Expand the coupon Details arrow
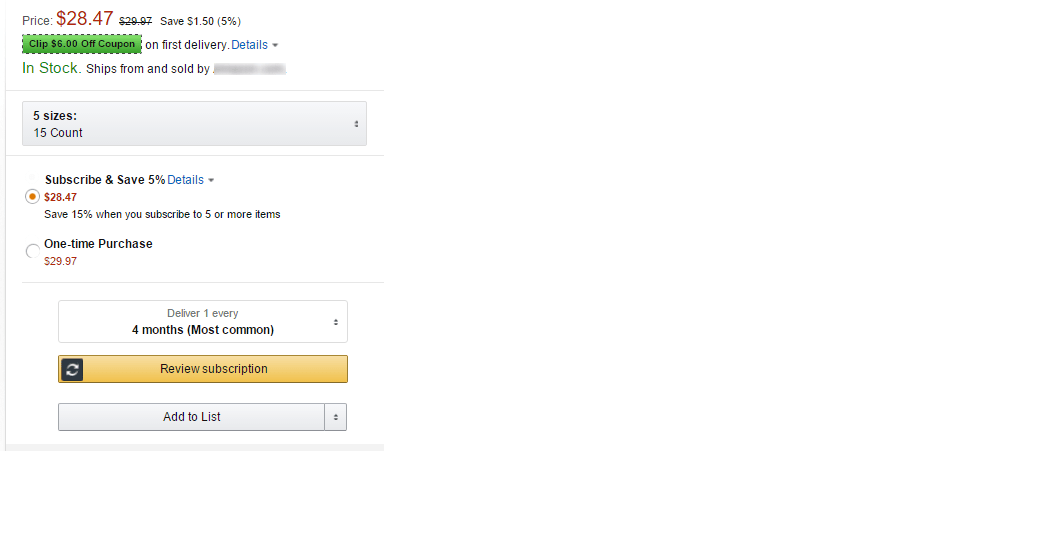The width and height of the screenshot is (1042, 560). tap(275, 45)
